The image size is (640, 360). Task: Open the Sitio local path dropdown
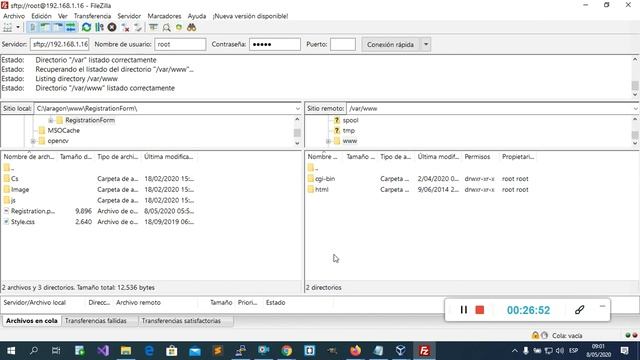[298, 109]
